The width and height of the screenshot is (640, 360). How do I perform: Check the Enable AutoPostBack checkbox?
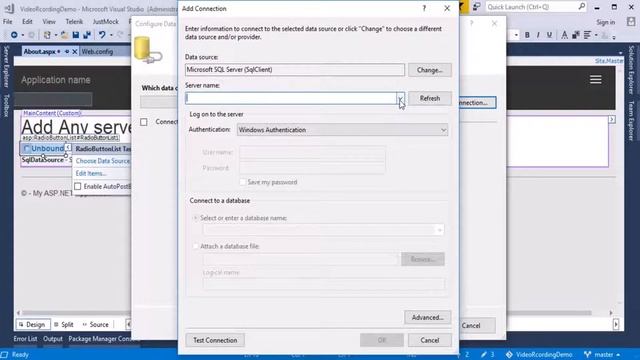tap(78, 186)
